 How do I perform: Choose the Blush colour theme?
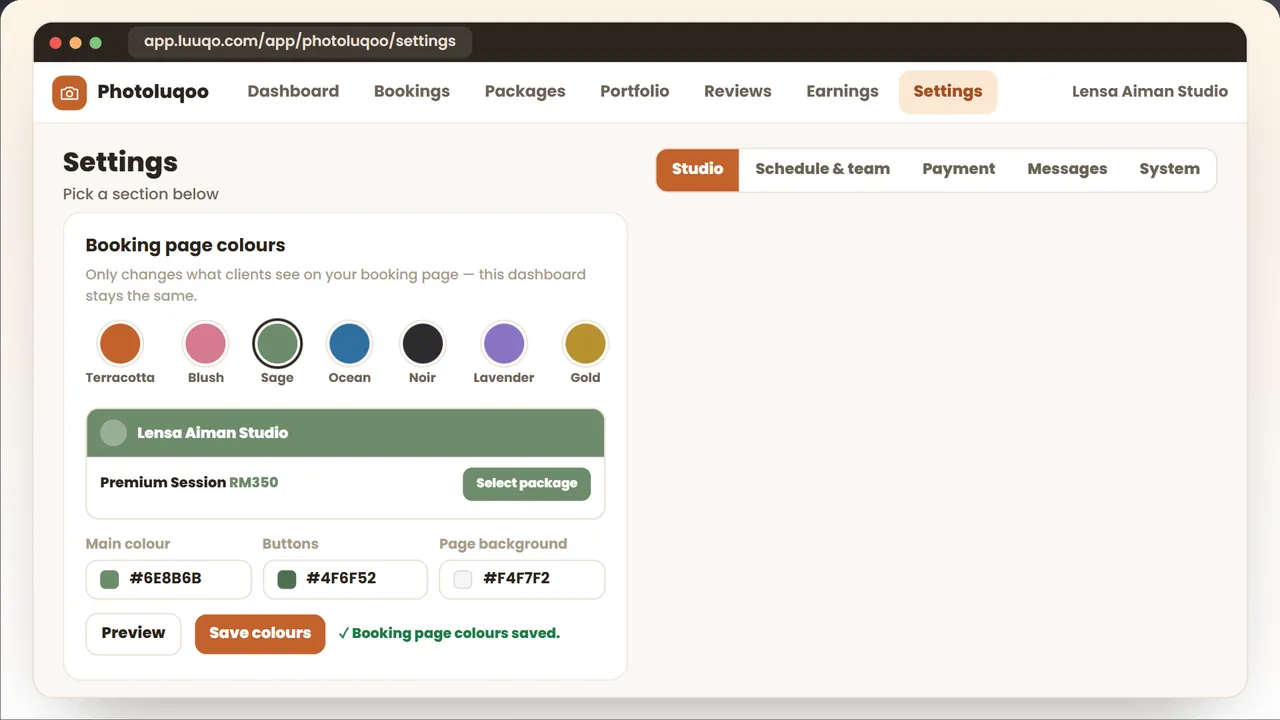205,344
